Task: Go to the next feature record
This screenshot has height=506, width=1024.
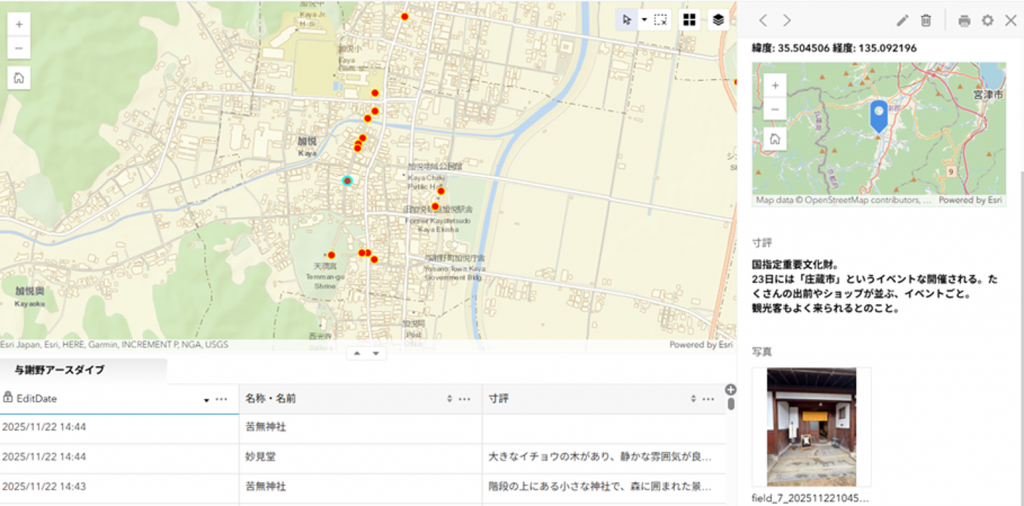Action: [x=787, y=20]
